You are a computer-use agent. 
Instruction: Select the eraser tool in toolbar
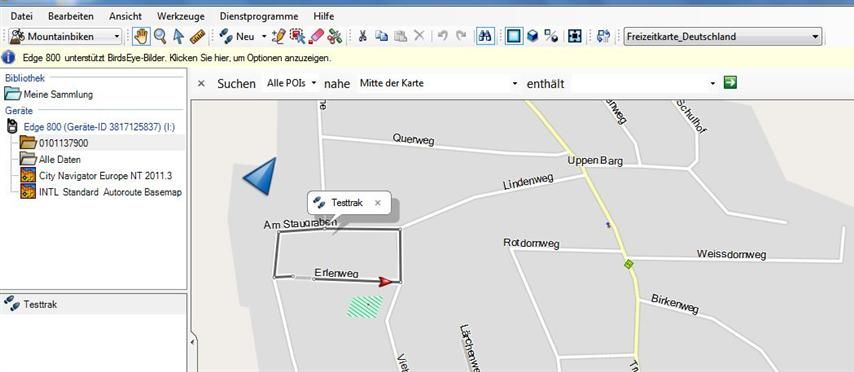(x=316, y=36)
